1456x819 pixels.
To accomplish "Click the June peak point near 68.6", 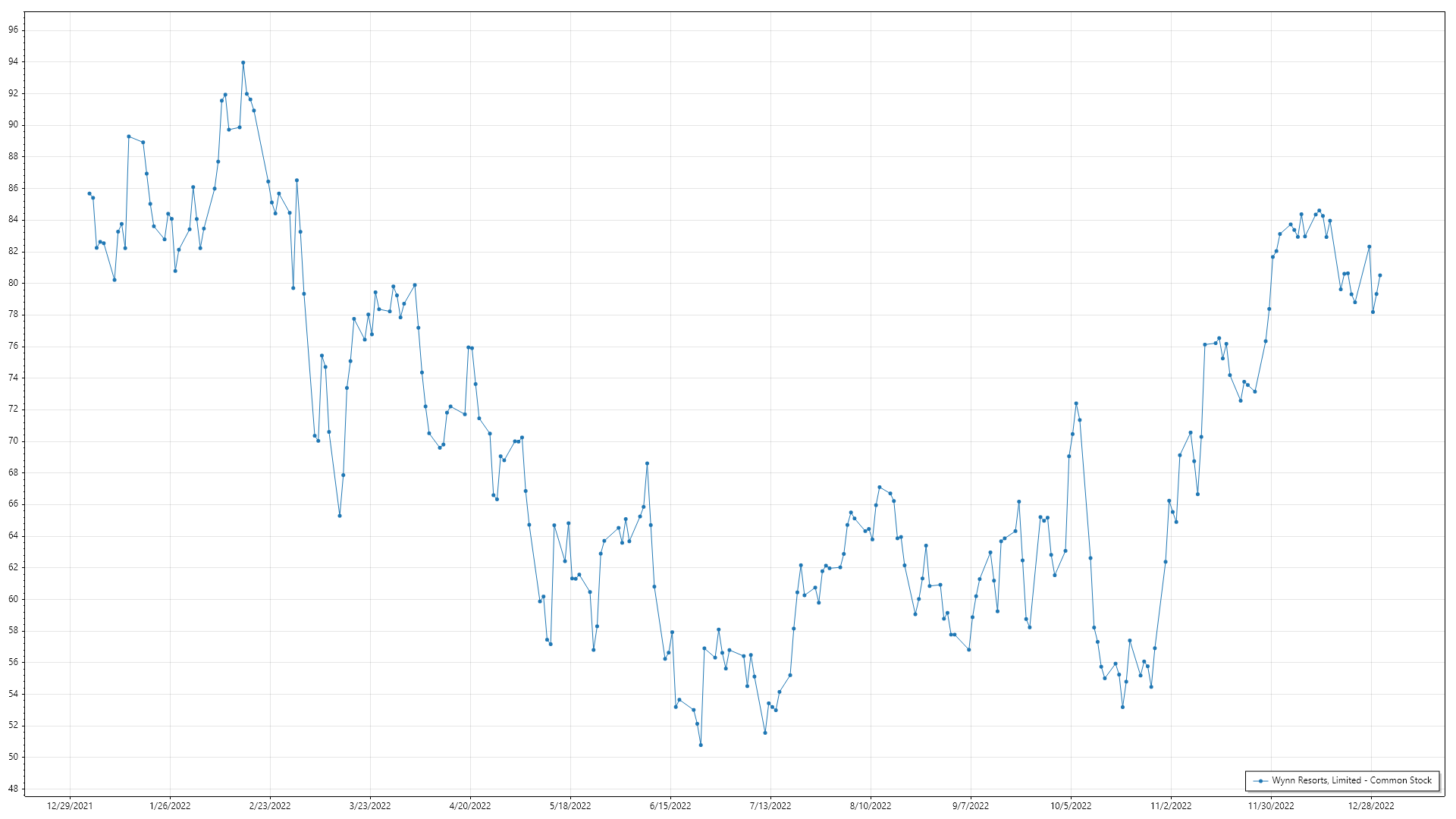I will click(647, 463).
